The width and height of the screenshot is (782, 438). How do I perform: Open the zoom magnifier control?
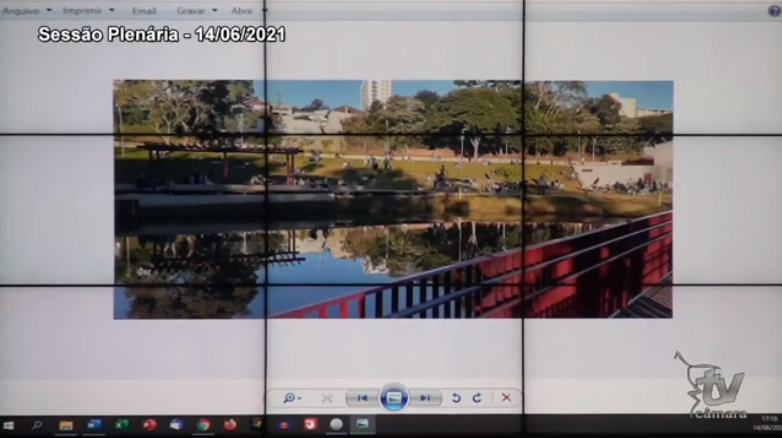pyautogui.click(x=289, y=398)
